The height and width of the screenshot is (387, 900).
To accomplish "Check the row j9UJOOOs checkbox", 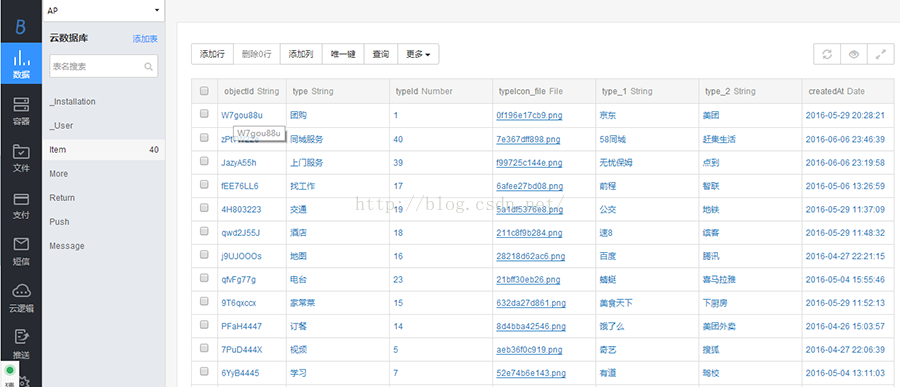I will 204,254.
